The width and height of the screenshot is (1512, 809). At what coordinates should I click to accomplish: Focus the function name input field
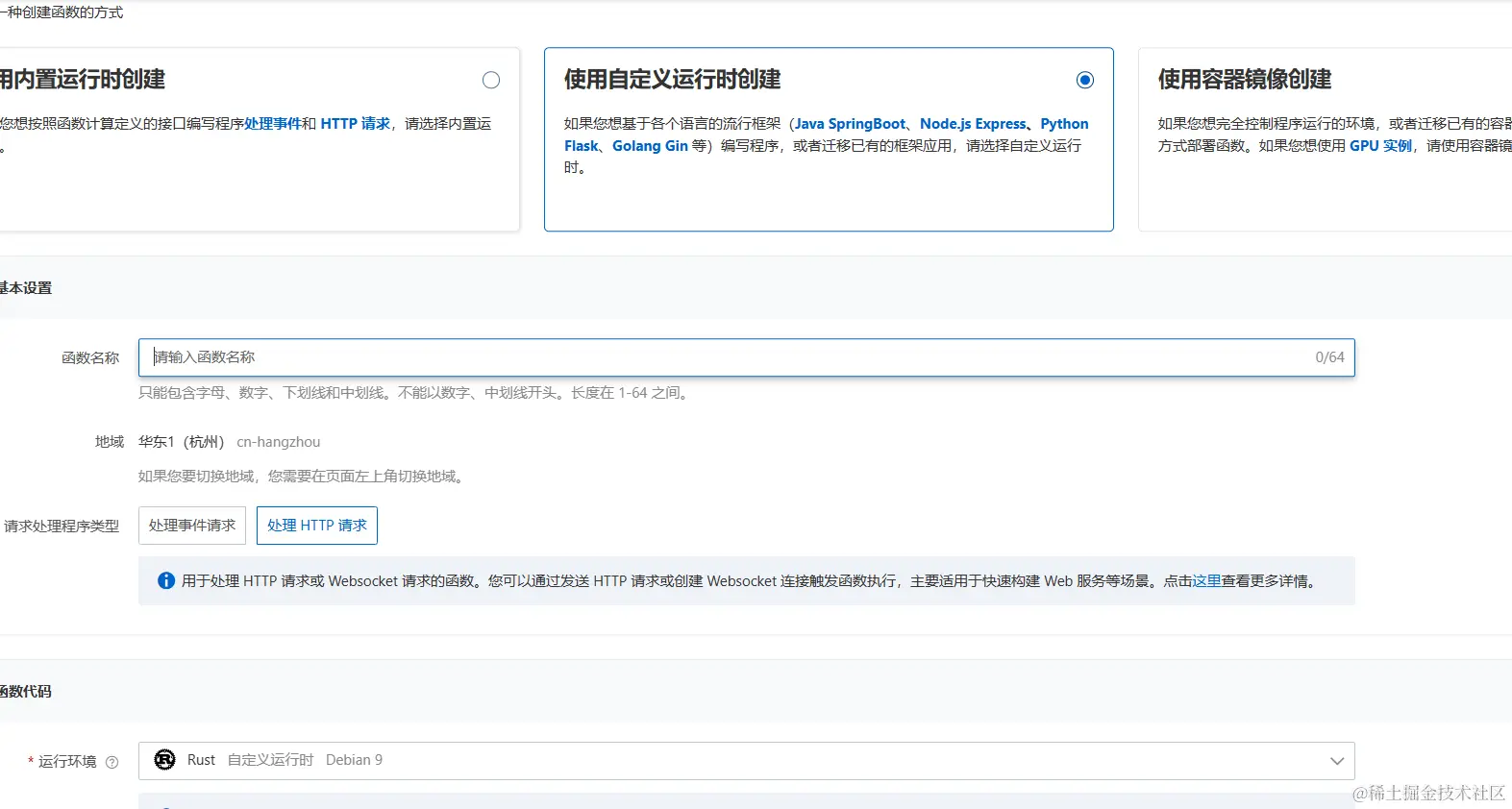(x=746, y=357)
